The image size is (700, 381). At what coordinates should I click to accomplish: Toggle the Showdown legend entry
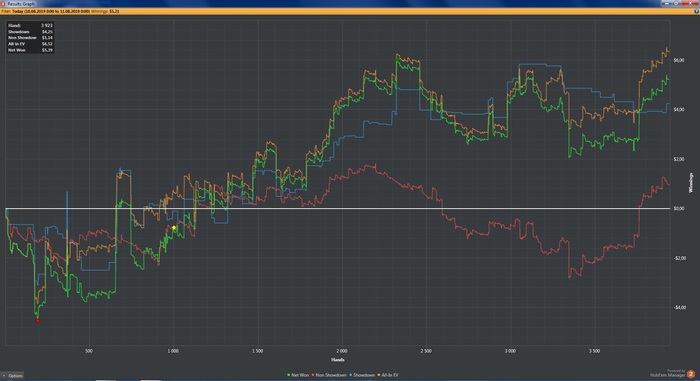362,375
